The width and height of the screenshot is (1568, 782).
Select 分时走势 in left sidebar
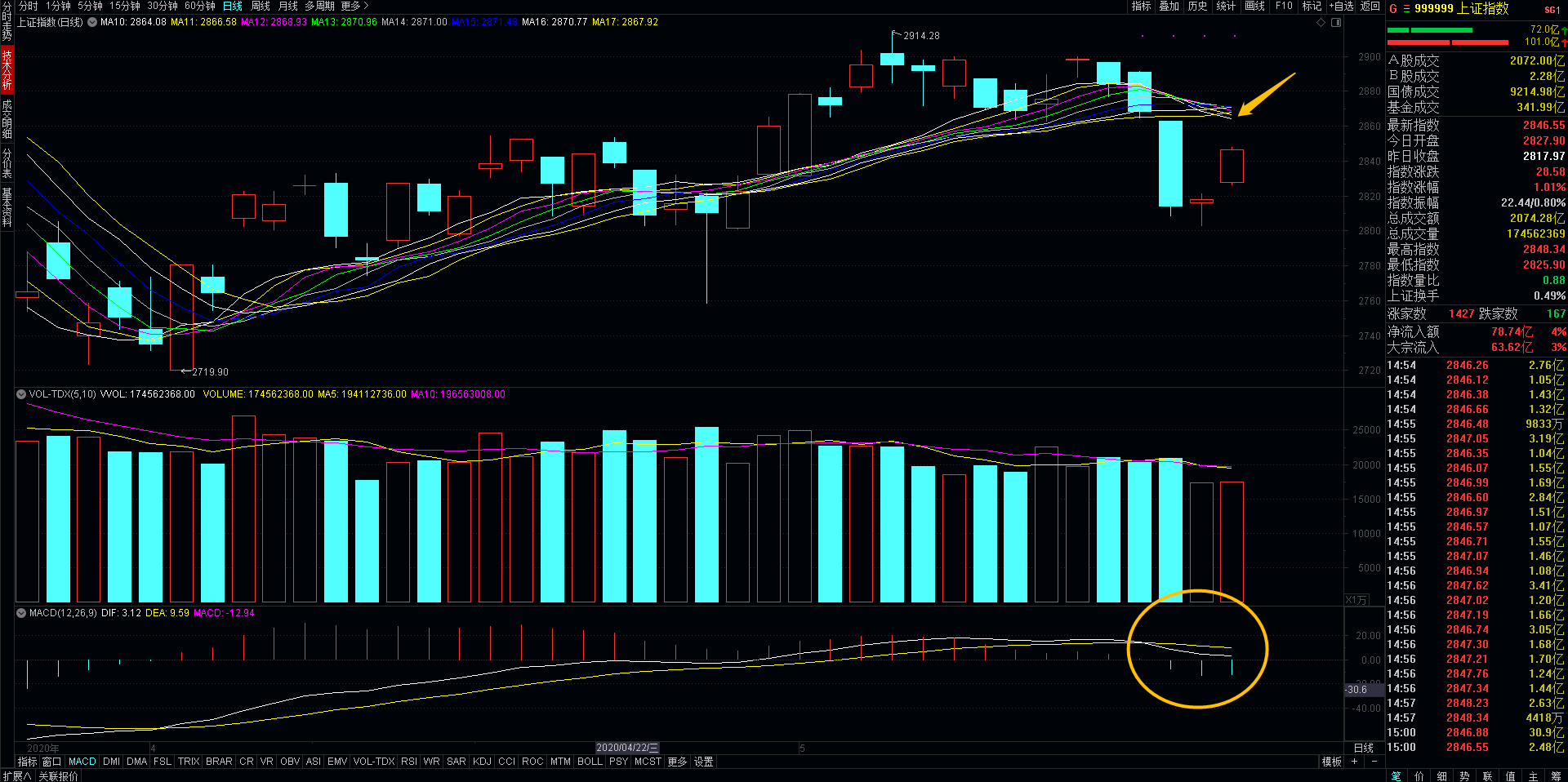(7, 21)
